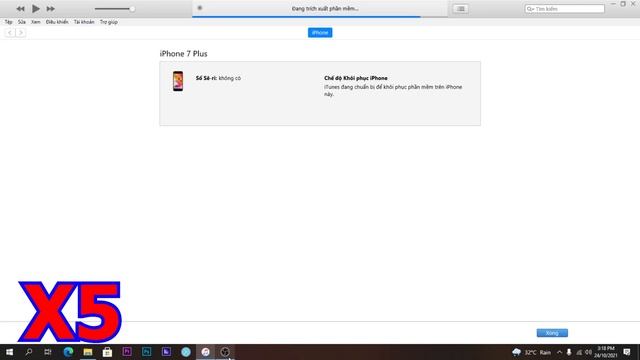Open the weather widget showing 32°C Rain
The width and height of the screenshot is (640, 360).
[531, 352]
